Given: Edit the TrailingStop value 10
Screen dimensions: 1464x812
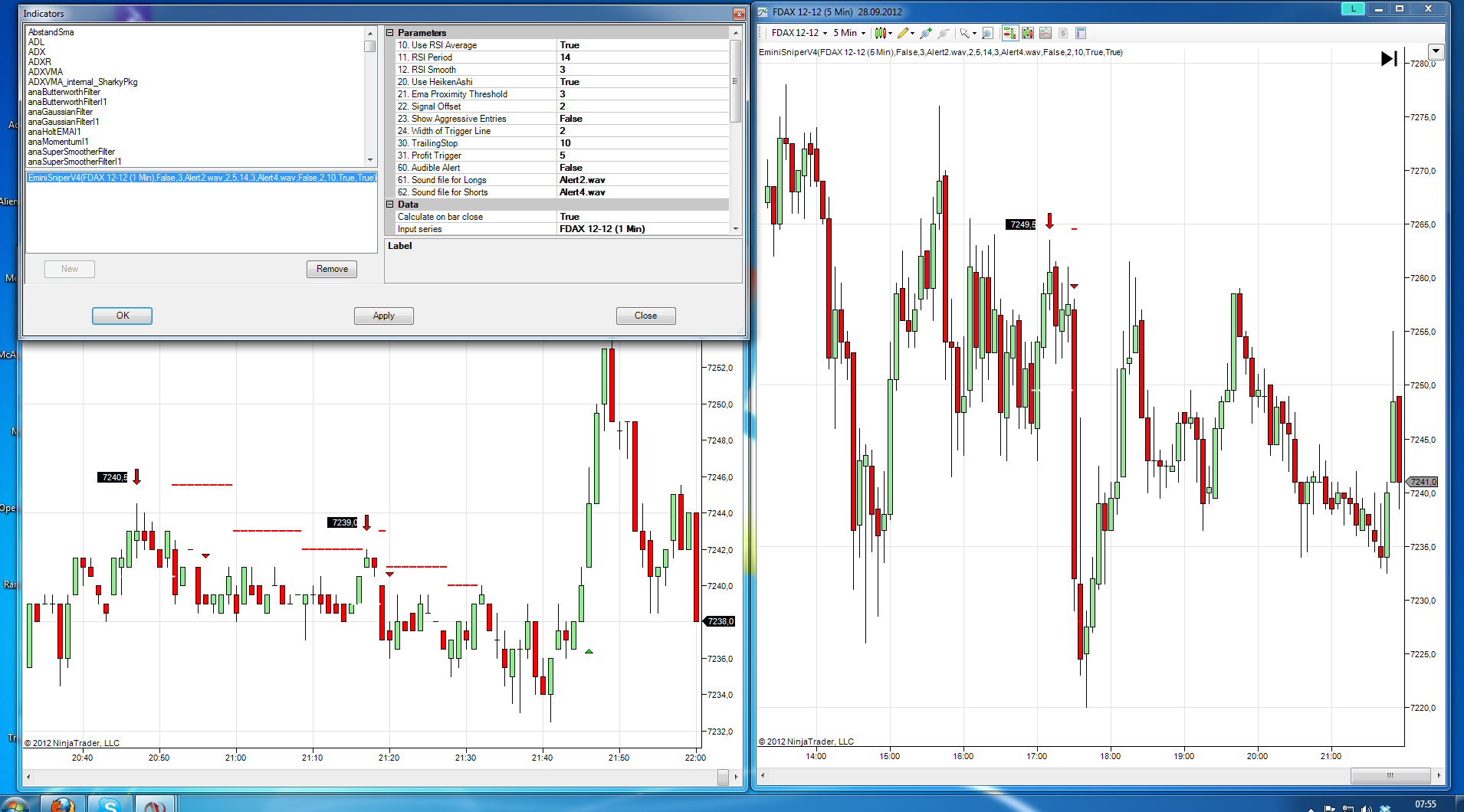Looking at the screenshot, I should 643,143.
